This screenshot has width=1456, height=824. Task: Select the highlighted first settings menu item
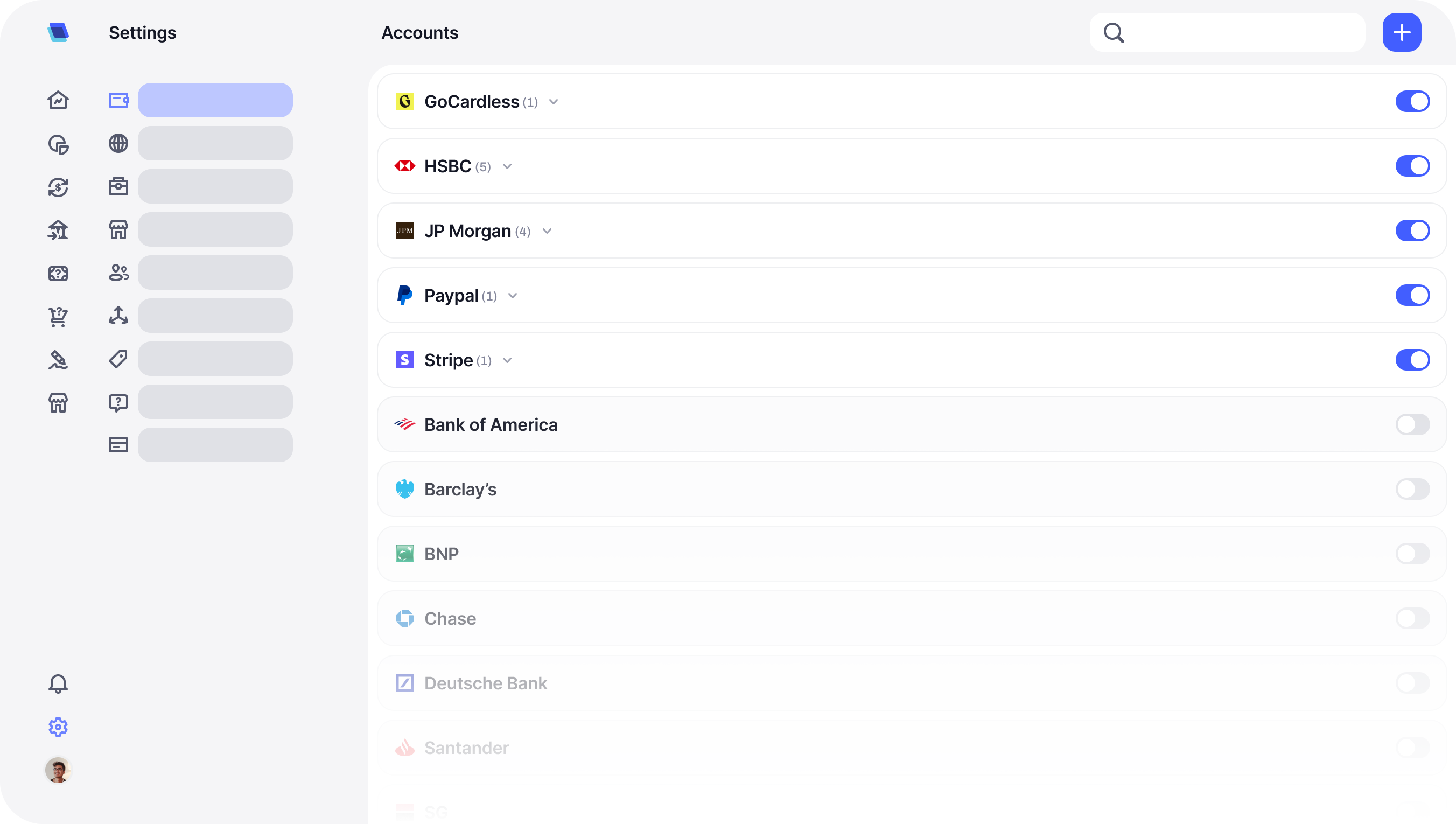[x=215, y=100]
